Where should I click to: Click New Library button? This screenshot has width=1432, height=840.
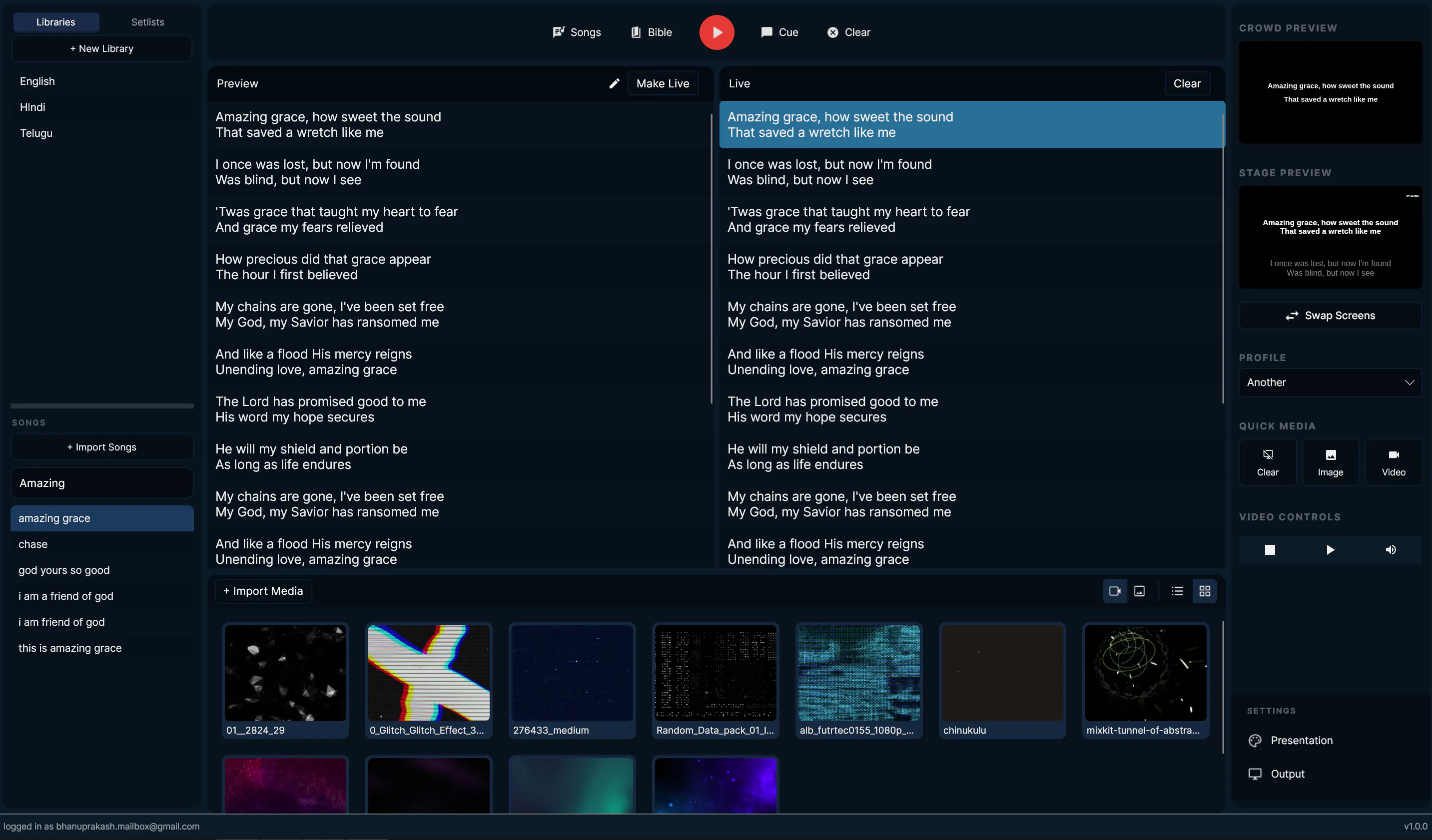[102, 48]
